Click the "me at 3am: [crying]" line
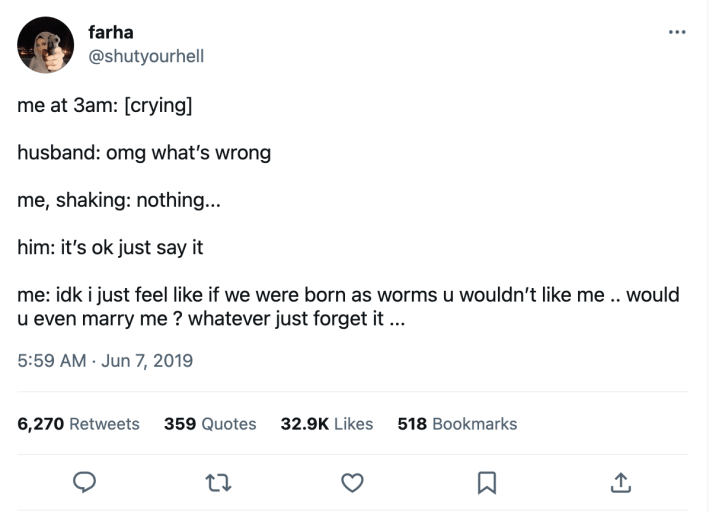 [105, 107]
